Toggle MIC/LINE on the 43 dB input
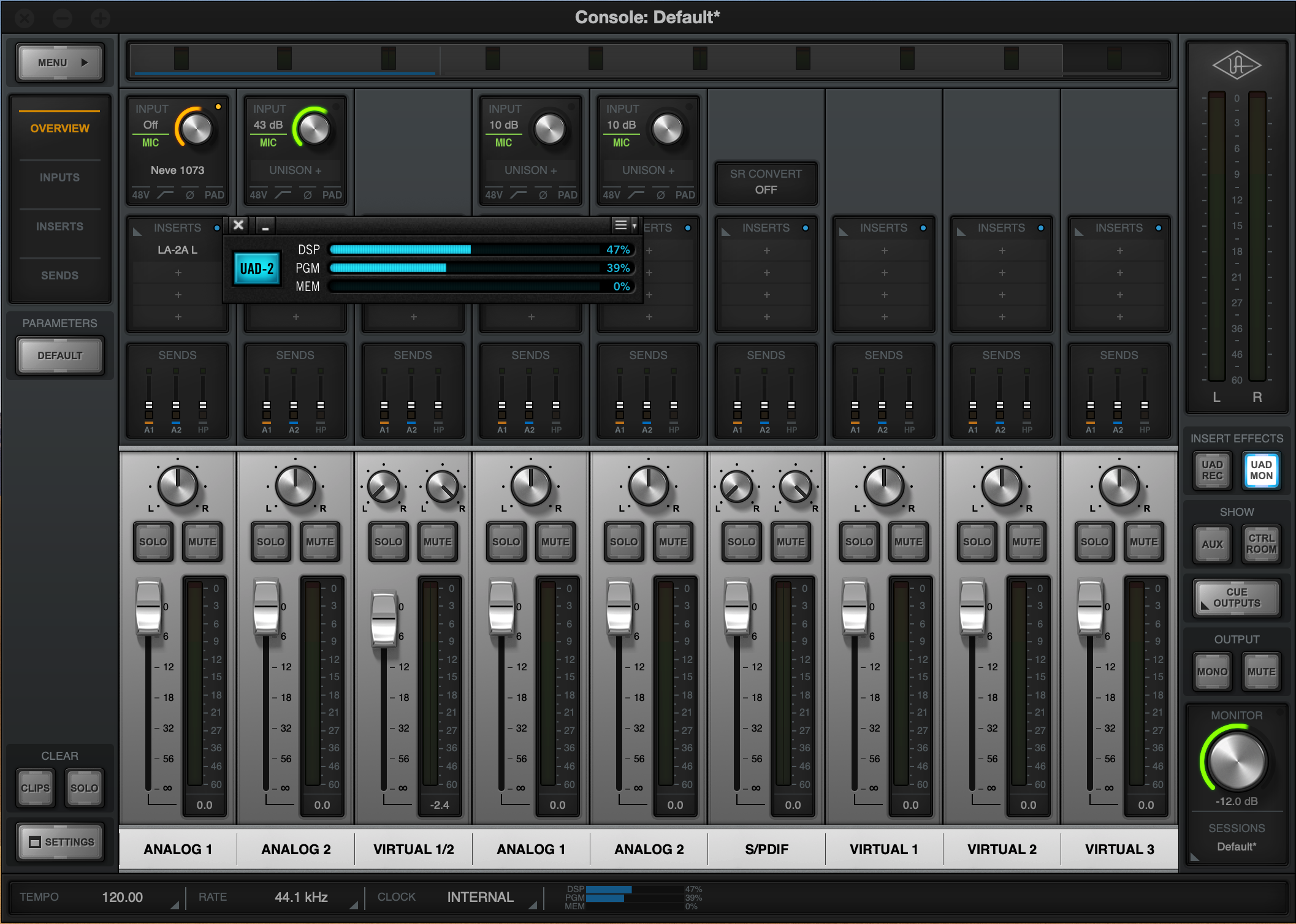1296x924 pixels. 268,143
